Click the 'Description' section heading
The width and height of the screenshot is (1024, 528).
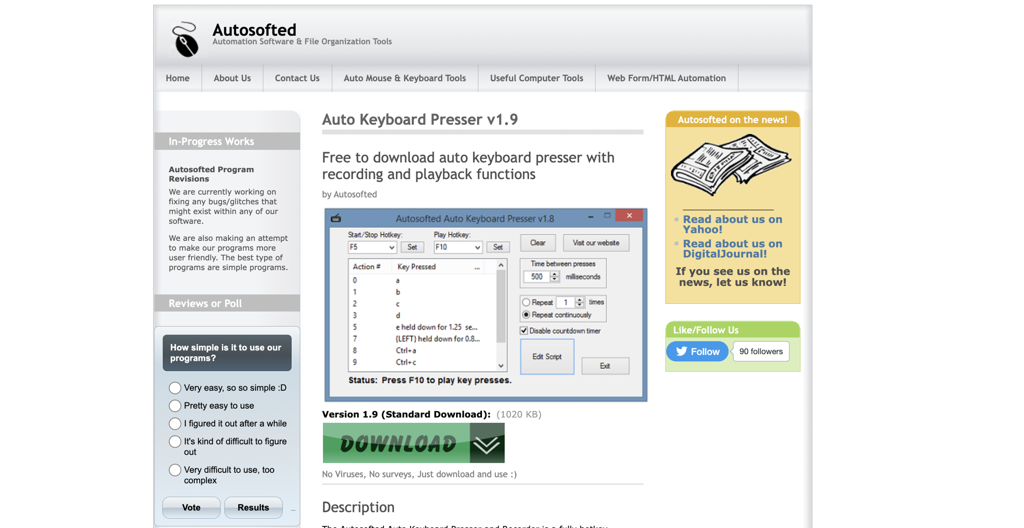pyautogui.click(x=358, y=507)
